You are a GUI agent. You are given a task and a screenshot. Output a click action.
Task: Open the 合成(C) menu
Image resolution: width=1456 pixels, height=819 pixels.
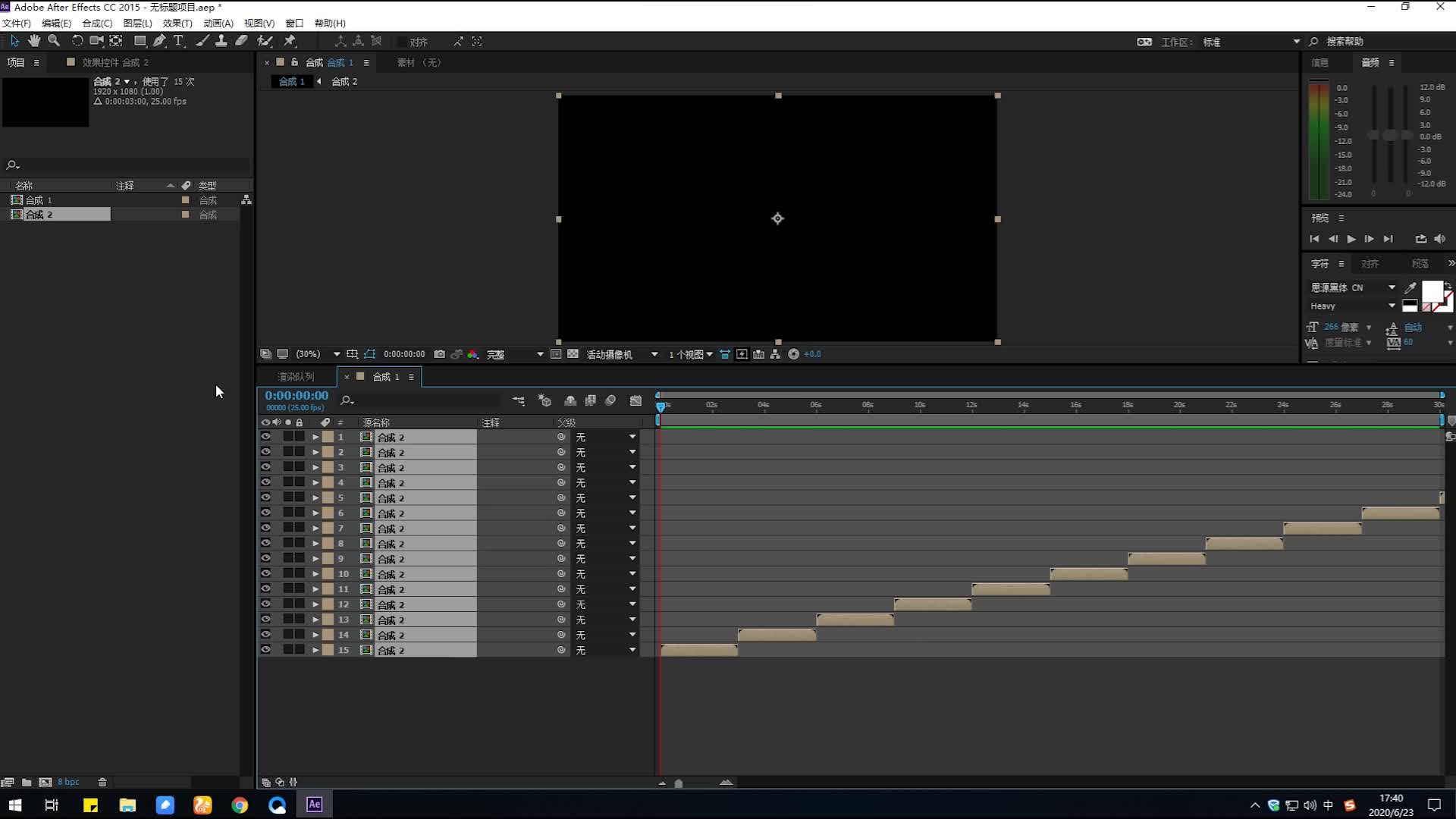point(97,24)
